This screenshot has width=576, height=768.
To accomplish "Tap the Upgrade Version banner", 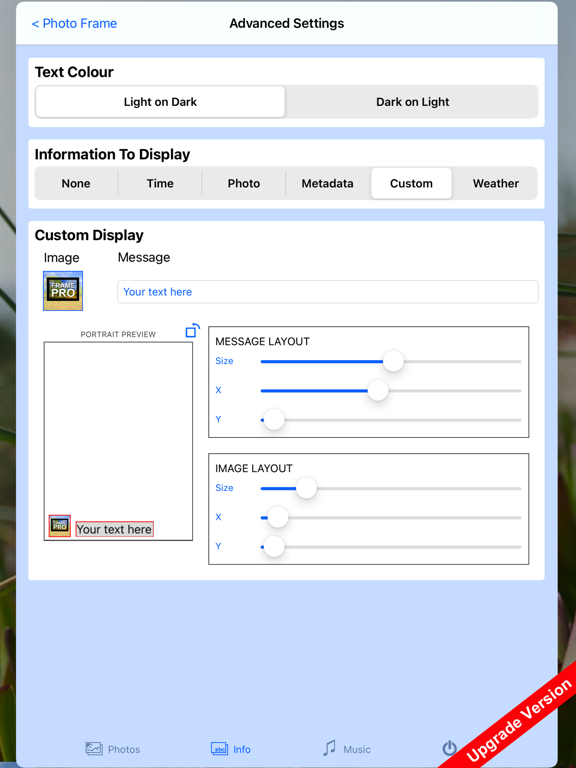I will 519,720.
